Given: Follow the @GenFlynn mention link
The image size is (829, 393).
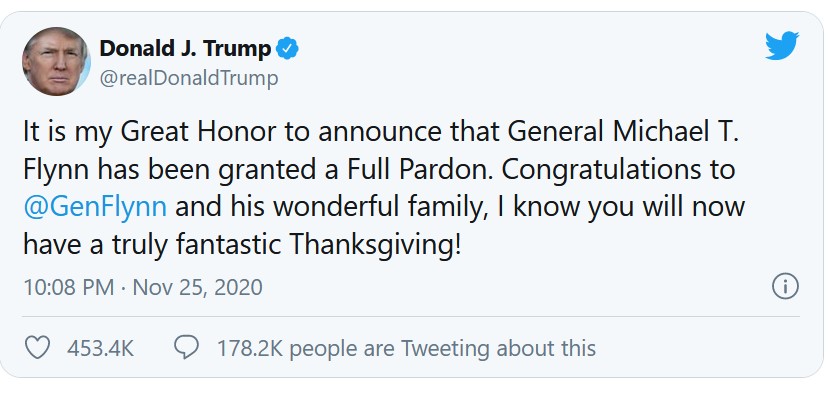Looking at the screenshot, I should click(96, 207).
